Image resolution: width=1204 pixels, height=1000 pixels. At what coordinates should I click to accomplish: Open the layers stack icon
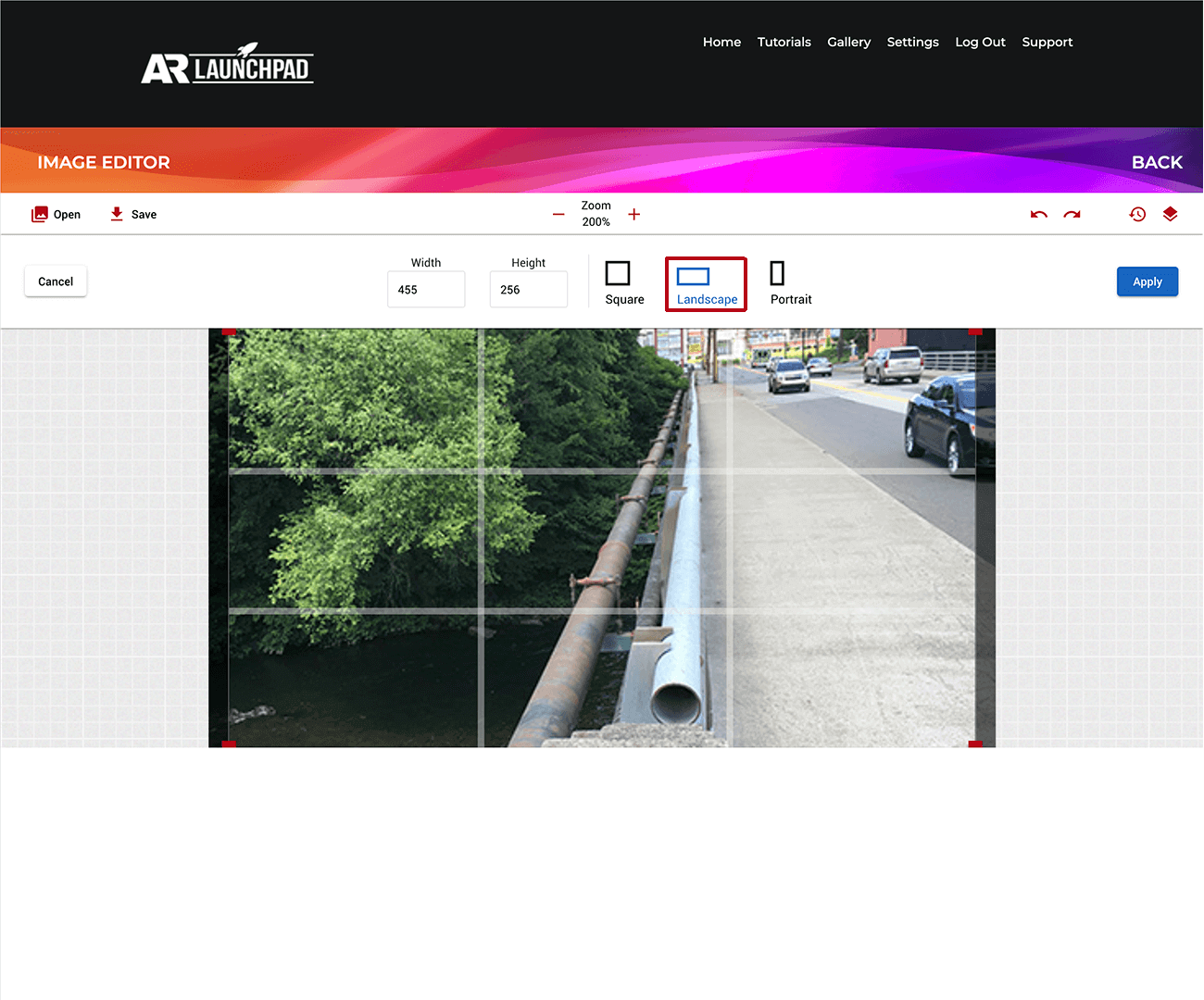pyautogui.click(x=1171, y=214)
